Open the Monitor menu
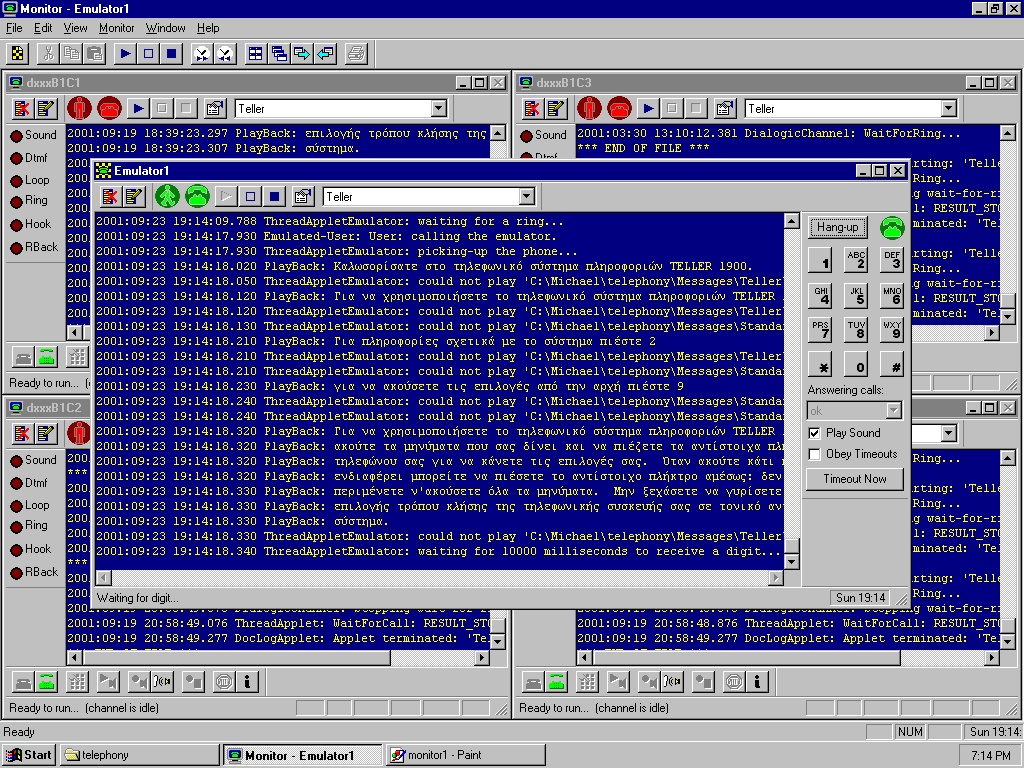 click(x=117, y=28)
